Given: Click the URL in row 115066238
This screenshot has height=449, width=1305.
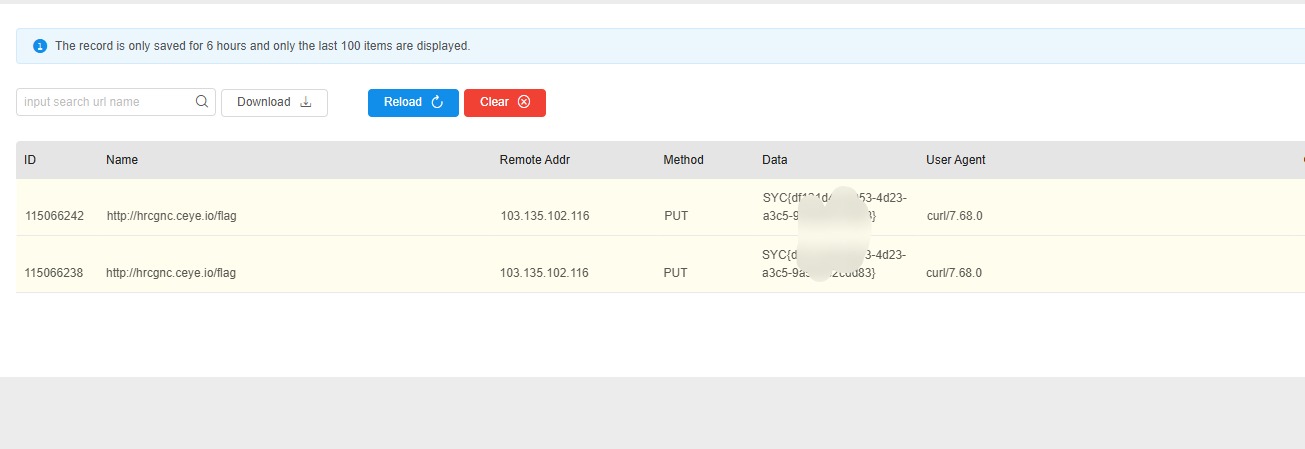Looking at the screenshot, I should pyautogui.click(x=171, y=273).
